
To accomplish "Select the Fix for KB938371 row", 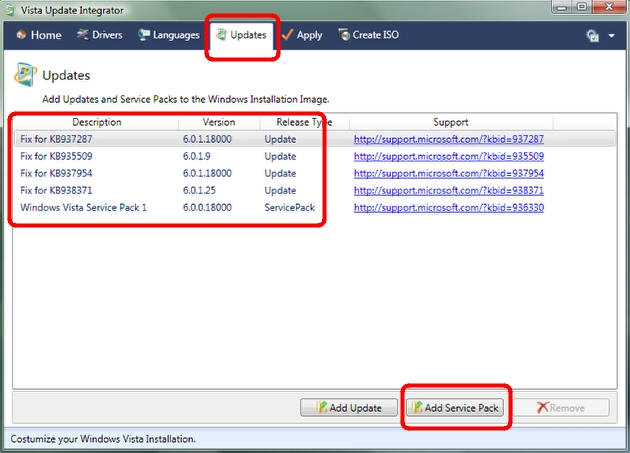I will (x=315, y=191).
